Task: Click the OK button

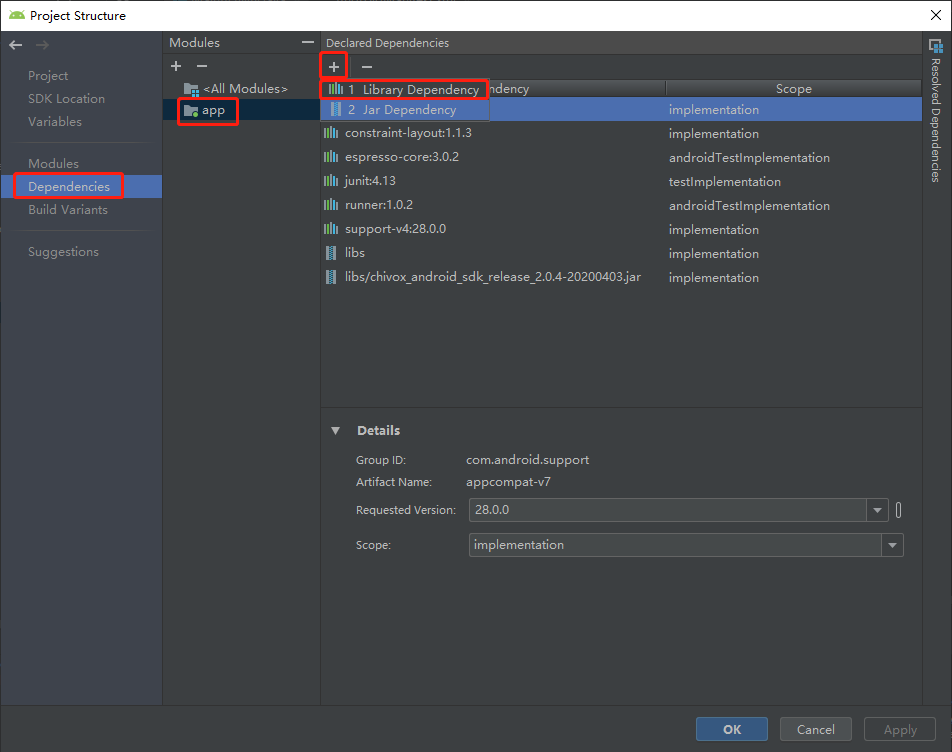Action: 732,730
